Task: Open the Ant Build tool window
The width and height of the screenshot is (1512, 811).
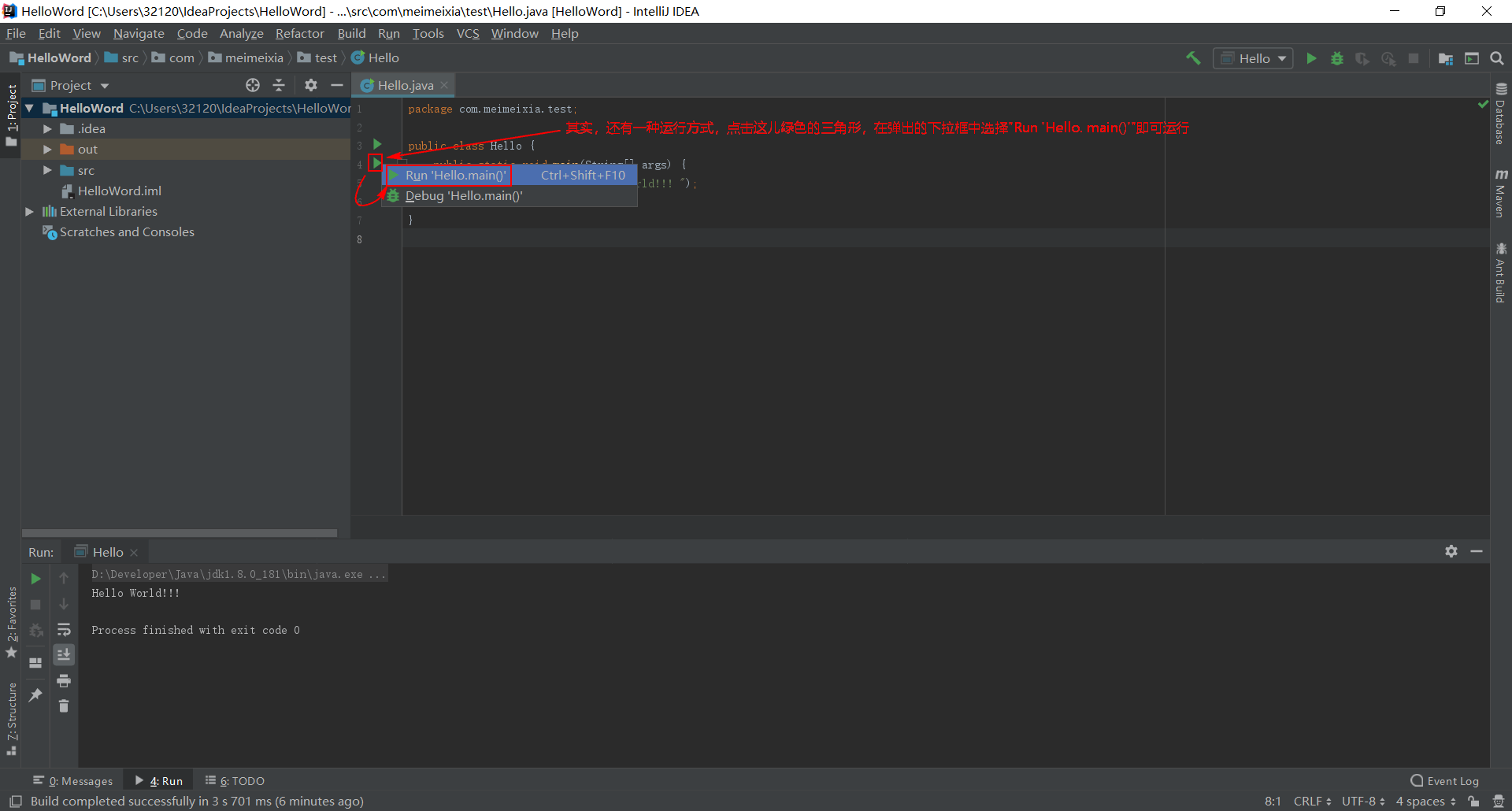Action: click(x=1501, y=272)
